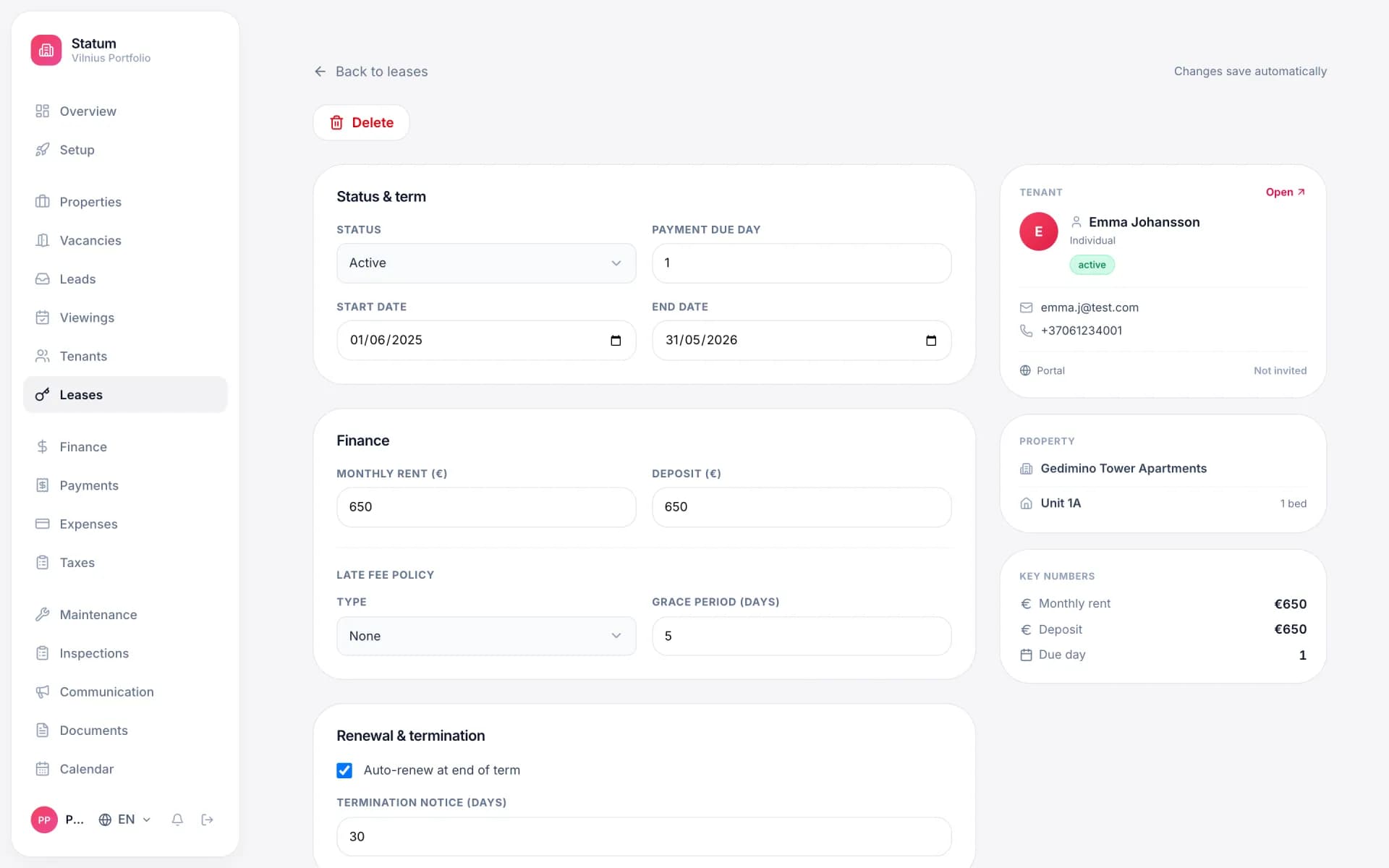Screen dimensions: 1389x868
Task: Click the Delete lease button
Action: [x=361, y=123]
